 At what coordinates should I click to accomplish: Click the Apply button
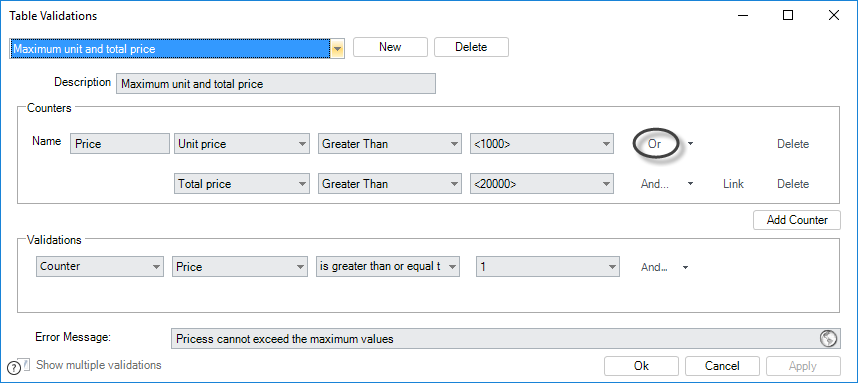[803, 365]
